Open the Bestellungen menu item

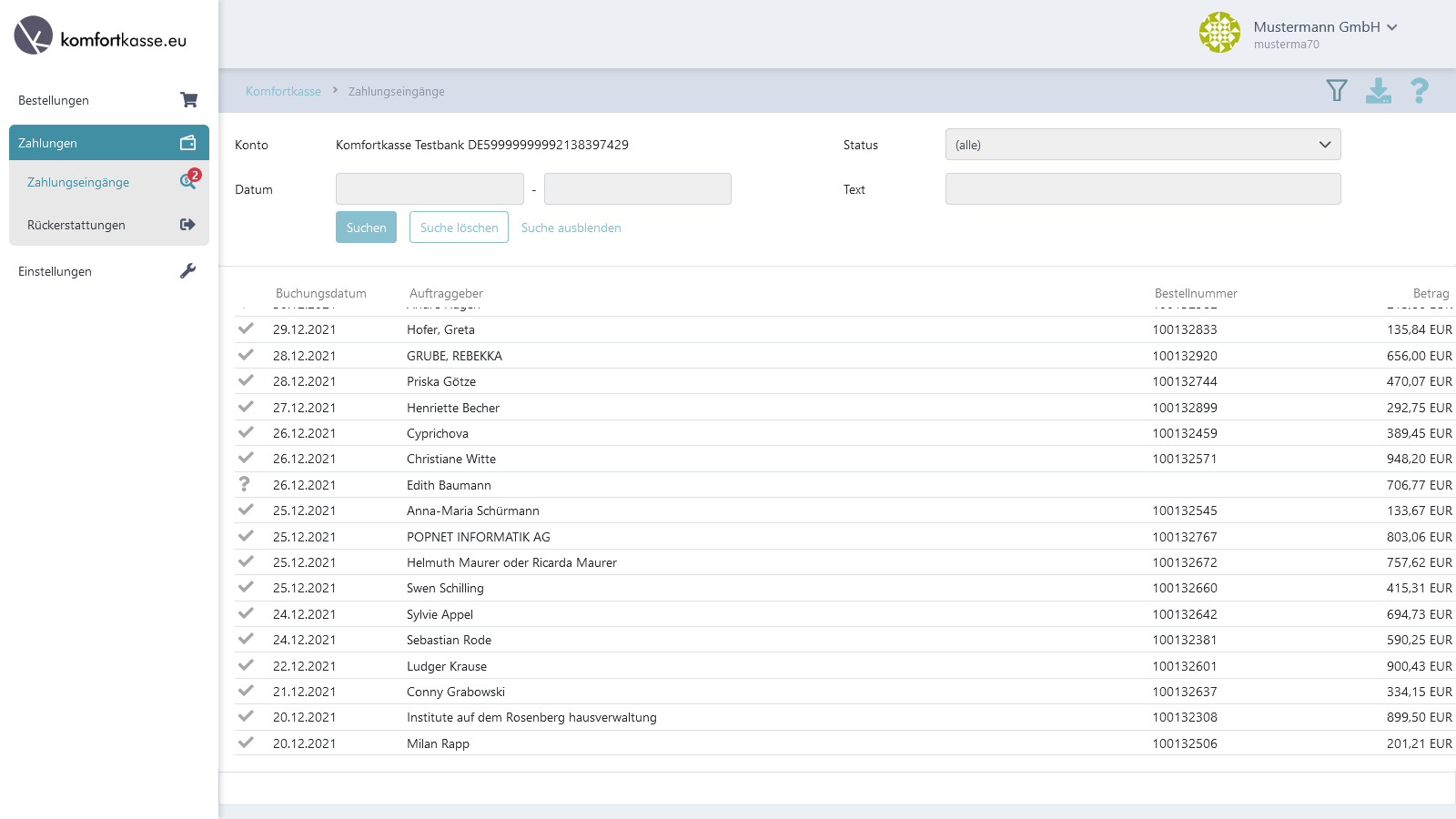(109, 100)
